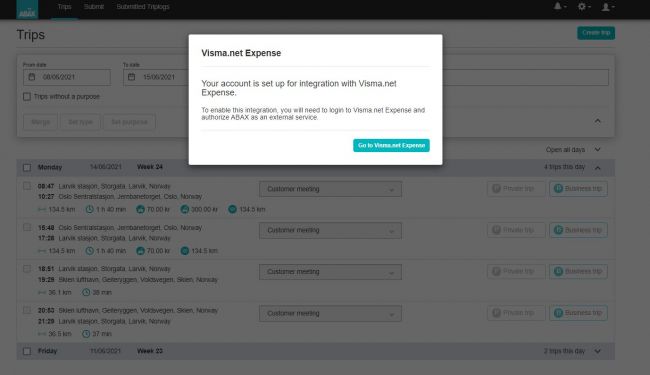Select all Friday 11/06/2021 trips checkbox
The width and height of the screenshot is (650, 375).
[27, 351]
